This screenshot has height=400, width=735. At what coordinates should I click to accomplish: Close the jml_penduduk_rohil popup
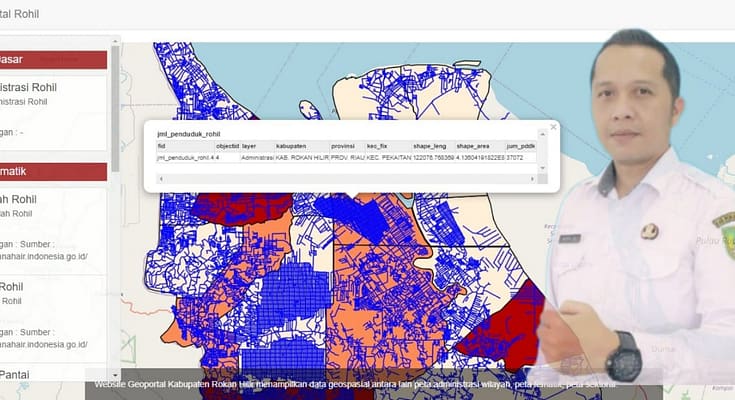point(553,127)
